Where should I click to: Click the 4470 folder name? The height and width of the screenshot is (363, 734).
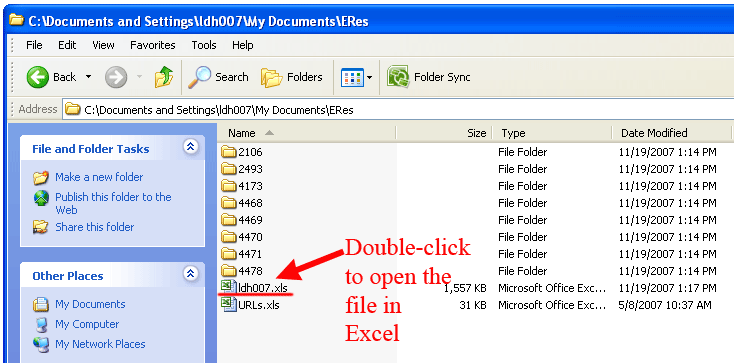click(x=250, y=237)
